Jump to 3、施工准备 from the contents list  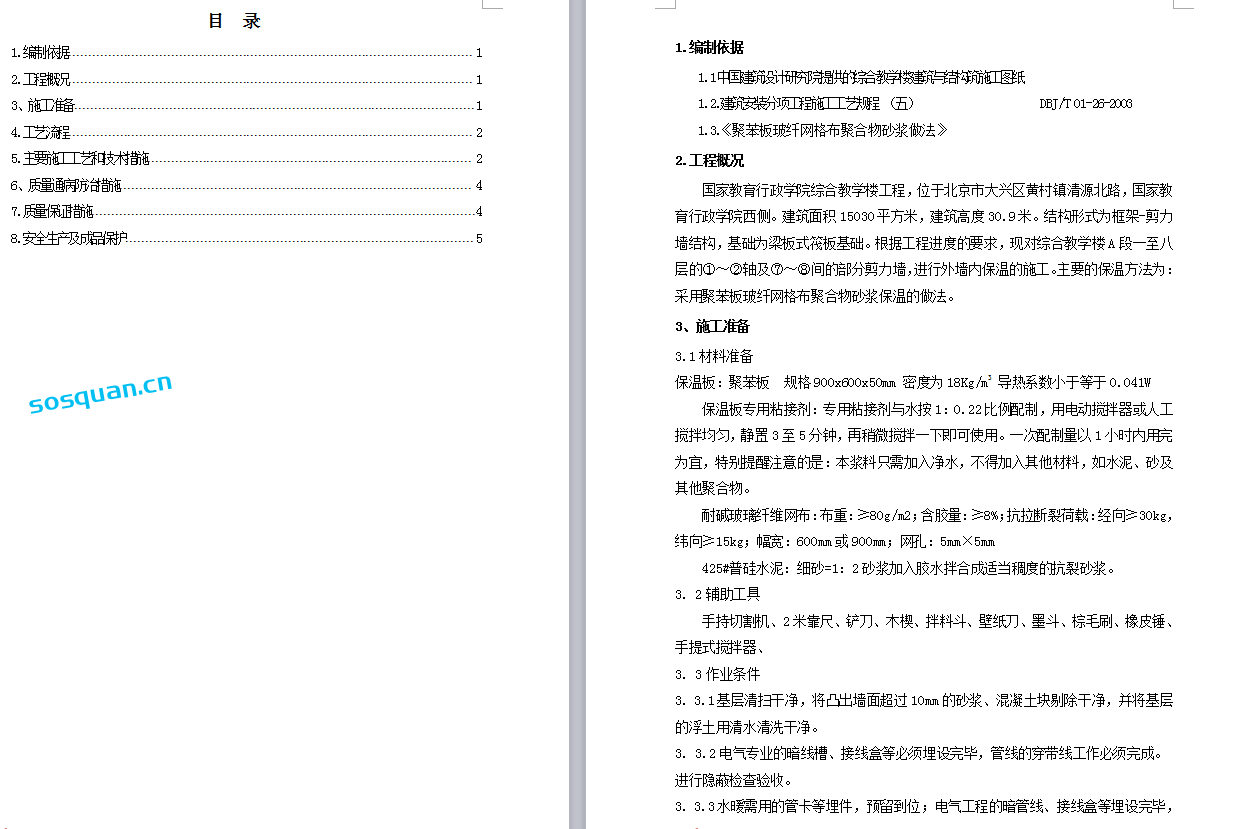pos(43,106)
